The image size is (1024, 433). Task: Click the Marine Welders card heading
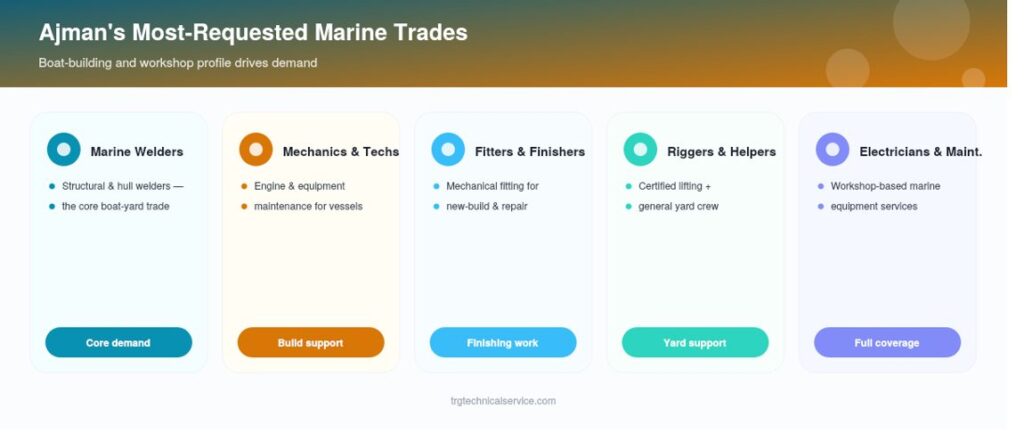pyautogui.click(x=137, y=152)
